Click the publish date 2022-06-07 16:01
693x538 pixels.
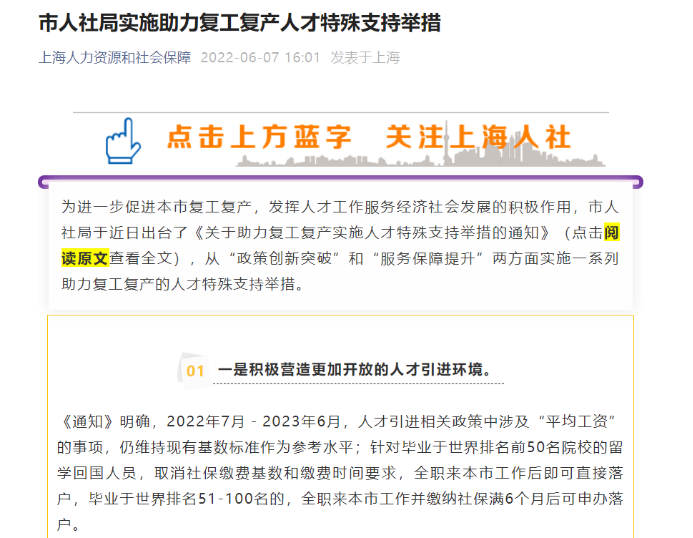pyautogui.click(x=260, y=57)
